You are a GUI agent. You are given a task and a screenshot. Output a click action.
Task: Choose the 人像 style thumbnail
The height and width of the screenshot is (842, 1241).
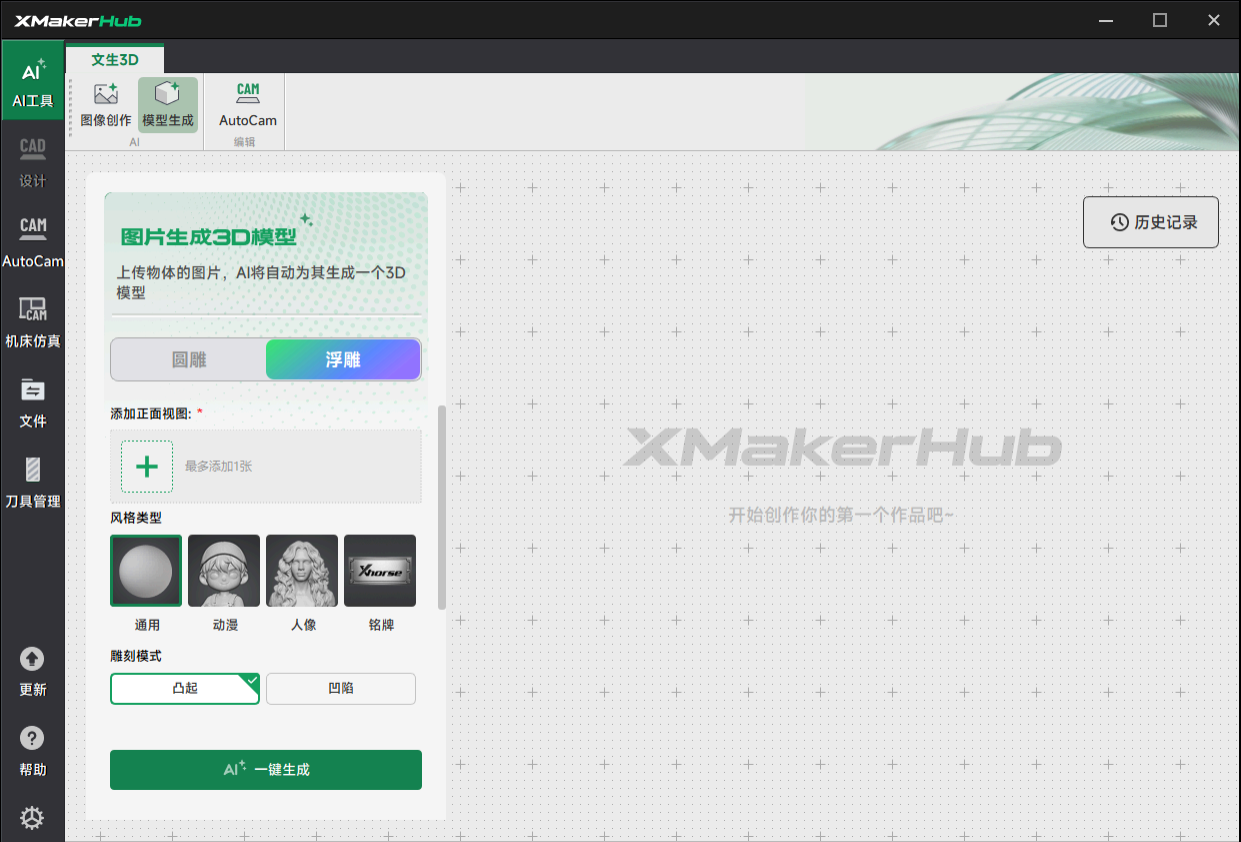[x=302, y=571]
